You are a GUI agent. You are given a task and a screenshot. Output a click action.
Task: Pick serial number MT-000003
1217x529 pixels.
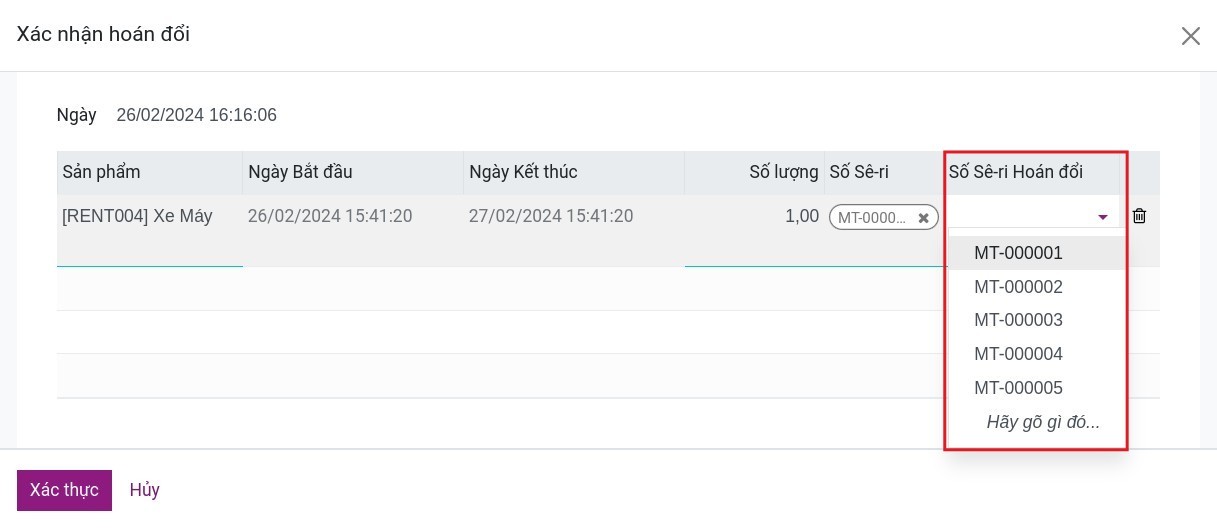pos(1018,320)
